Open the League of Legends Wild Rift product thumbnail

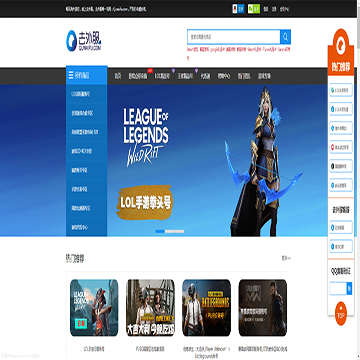pos(94,308)
